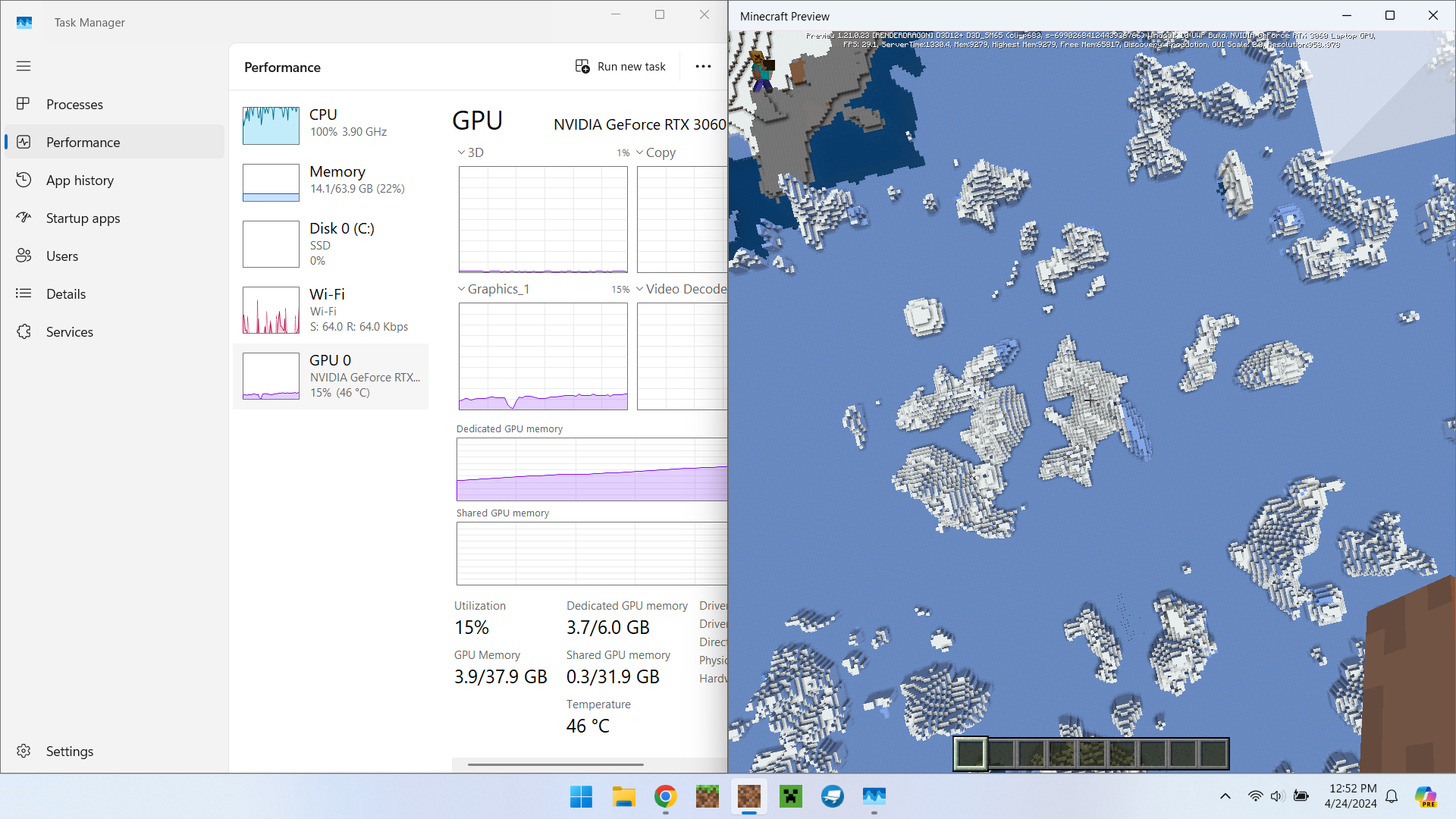The width and height of the screenshot is (1456, 819).
Task: Open Google Chrome from the taskbar
Action: point(665,796)
